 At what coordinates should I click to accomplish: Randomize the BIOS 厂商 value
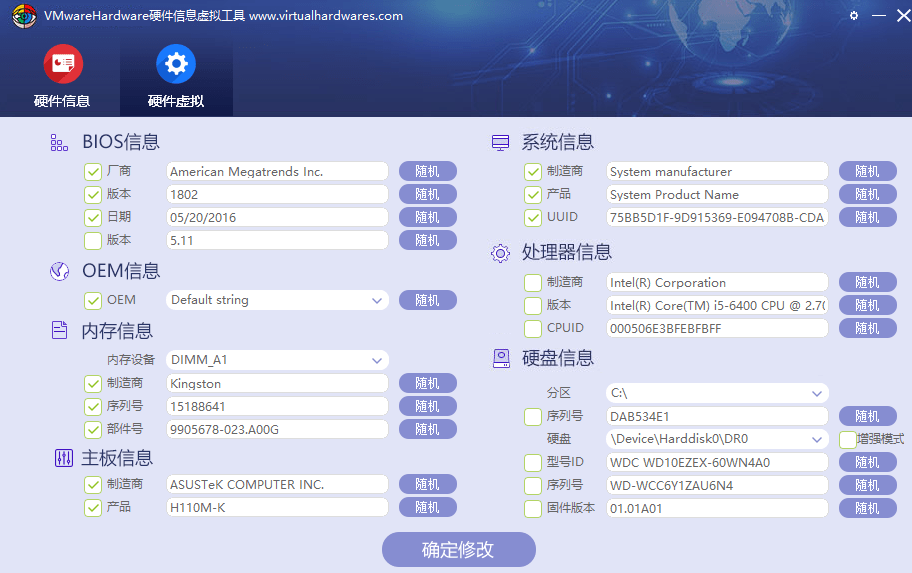428,171
